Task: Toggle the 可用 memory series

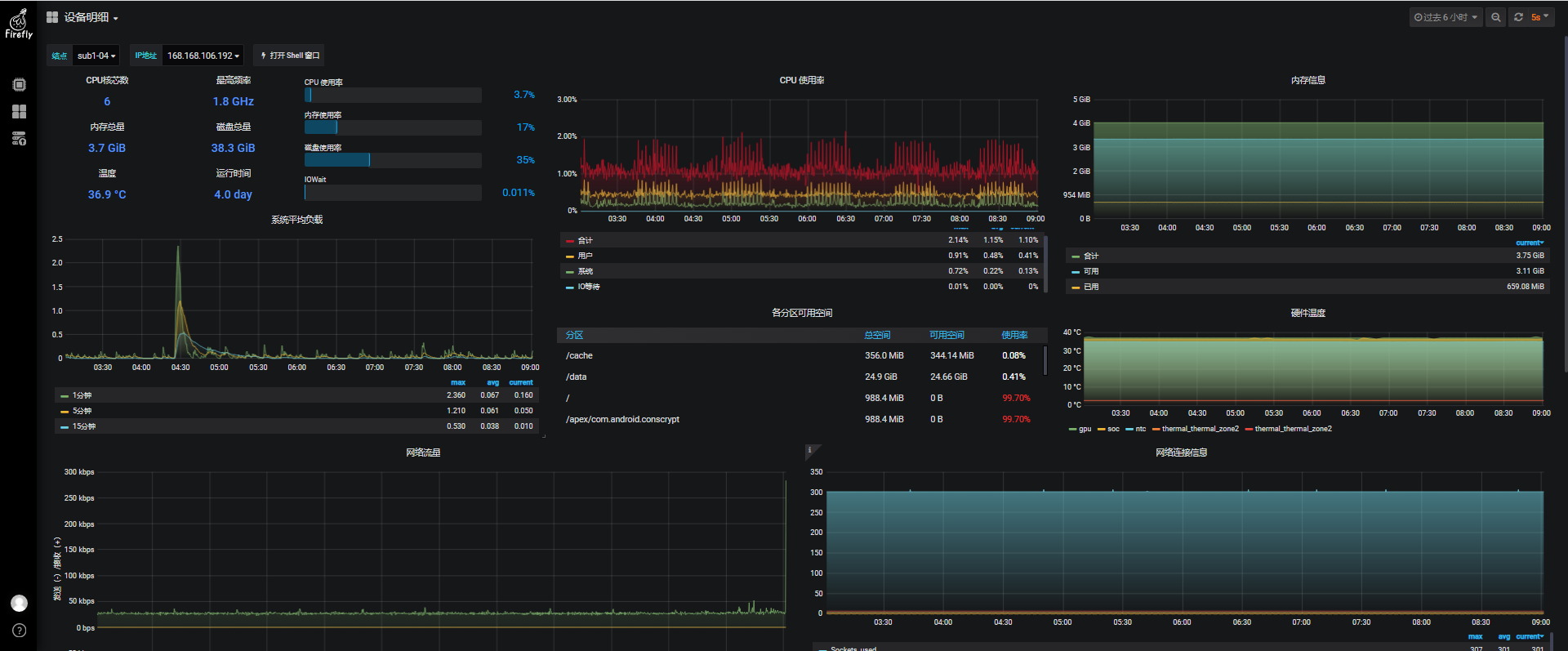Action: (1090, 271)
